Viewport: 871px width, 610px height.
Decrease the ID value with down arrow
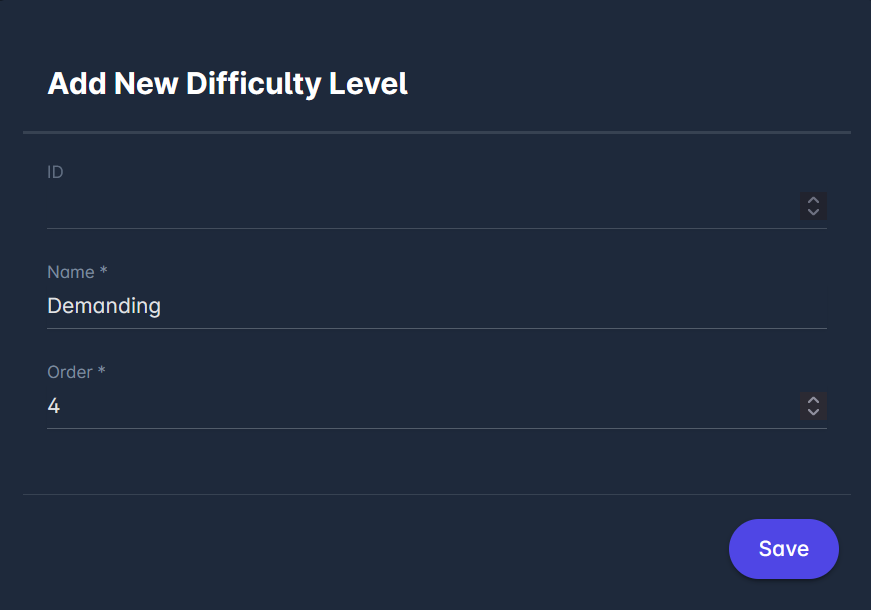click(813, 212)
